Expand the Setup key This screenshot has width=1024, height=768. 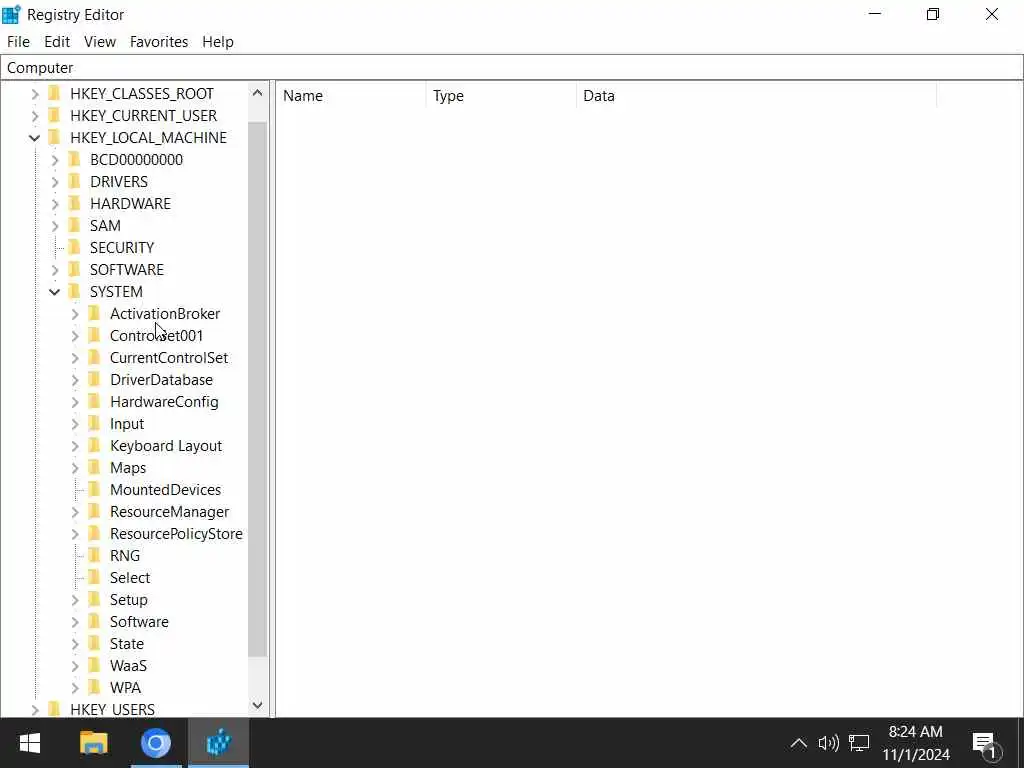click(x=75, y=600)
